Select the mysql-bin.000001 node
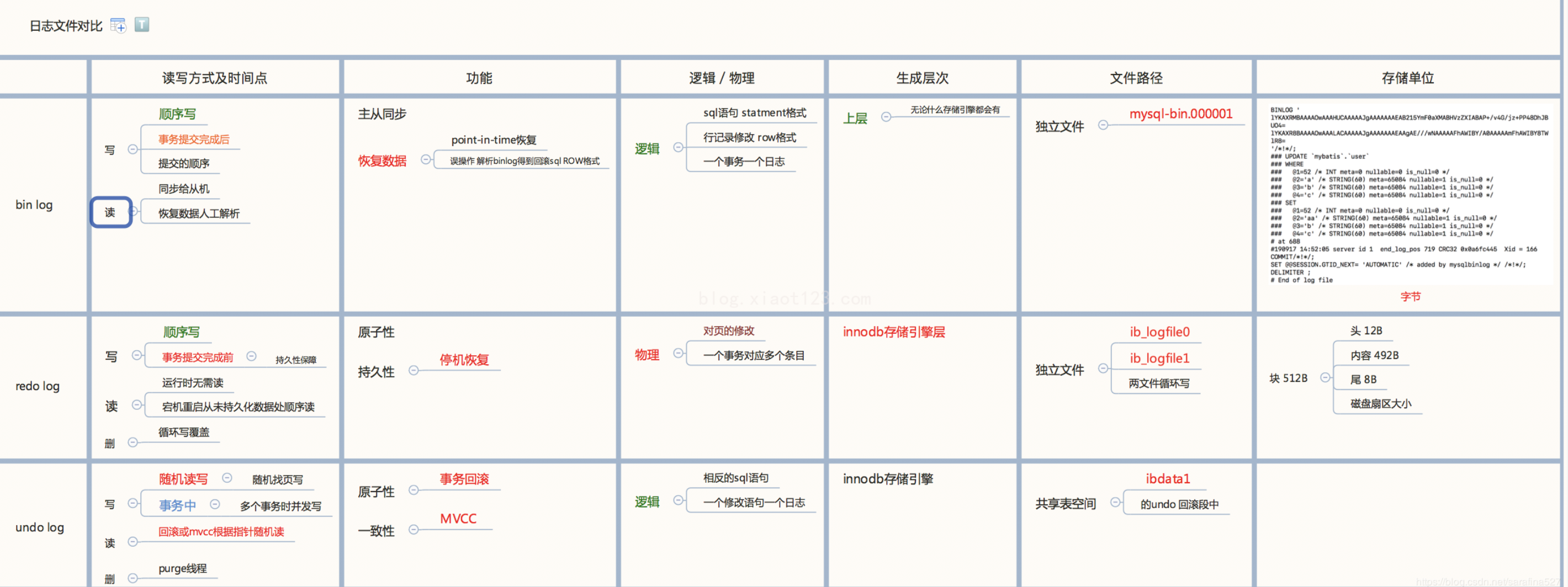 (x=1181, y=114)
